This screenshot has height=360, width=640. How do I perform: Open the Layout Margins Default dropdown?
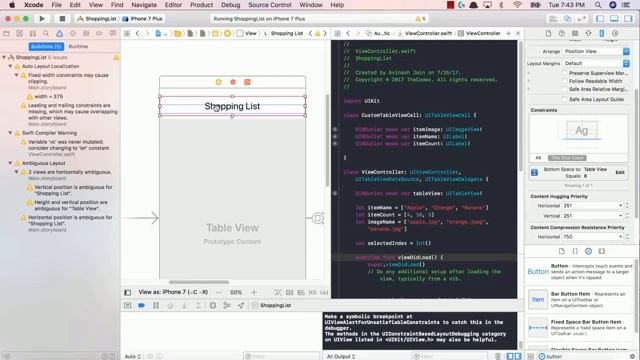point(596,63)
